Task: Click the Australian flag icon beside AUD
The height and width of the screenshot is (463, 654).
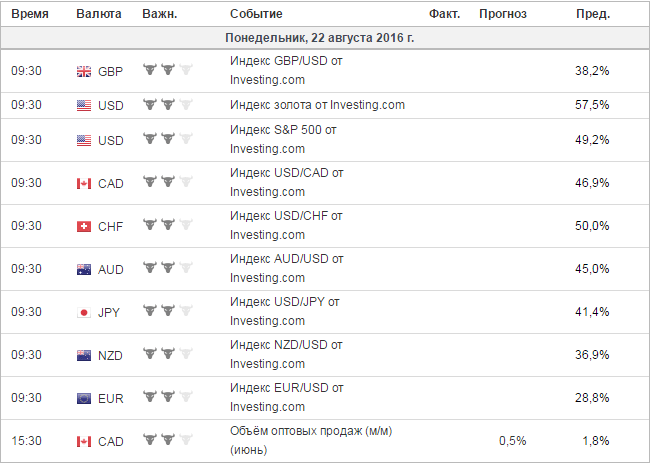Action: 84,269
